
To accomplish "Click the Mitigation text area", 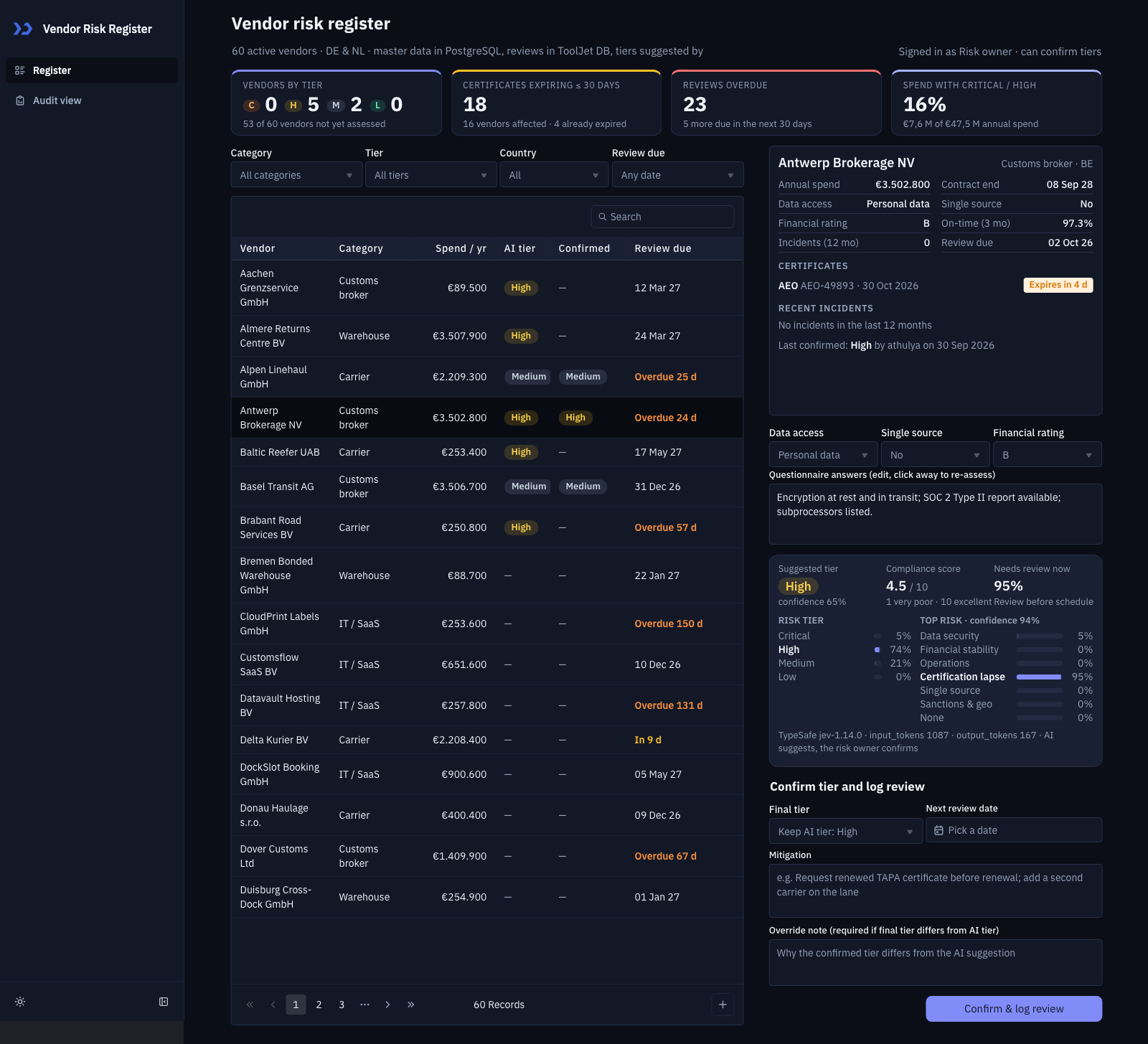I will (x=936, y=890).
